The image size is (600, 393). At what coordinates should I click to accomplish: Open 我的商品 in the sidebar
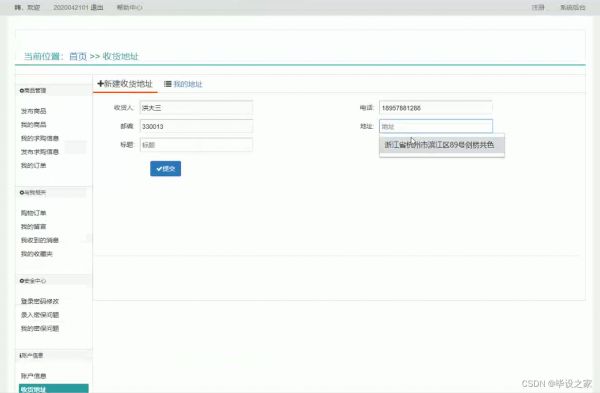pos(33,125)
